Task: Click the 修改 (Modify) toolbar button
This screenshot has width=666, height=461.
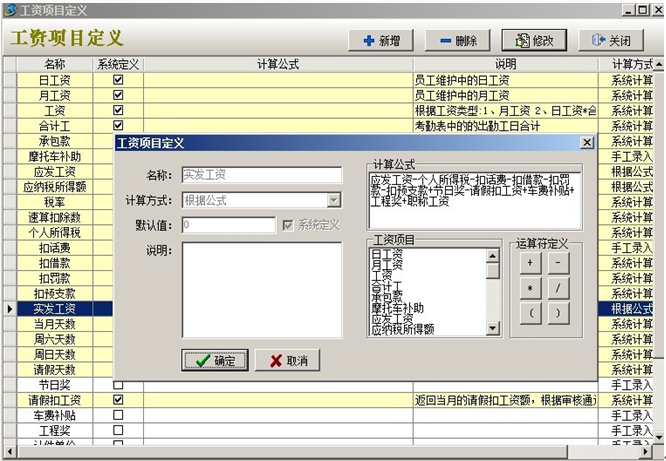Action: coord(534,40)
